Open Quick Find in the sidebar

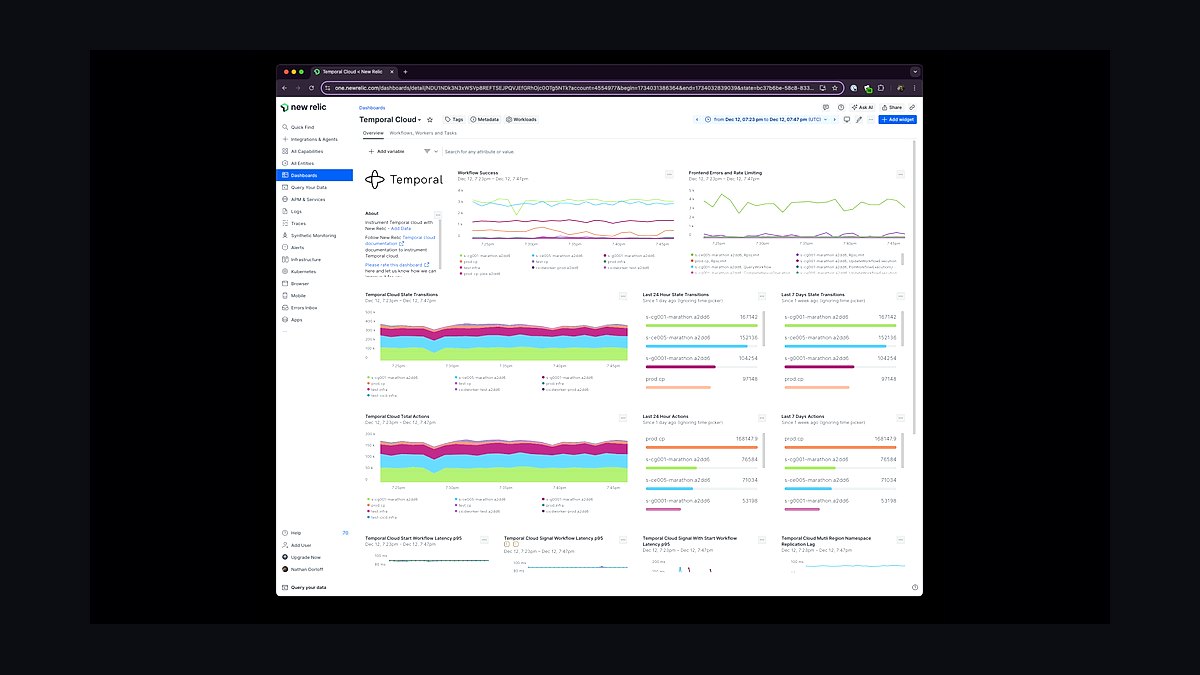(x=315, y=127)
